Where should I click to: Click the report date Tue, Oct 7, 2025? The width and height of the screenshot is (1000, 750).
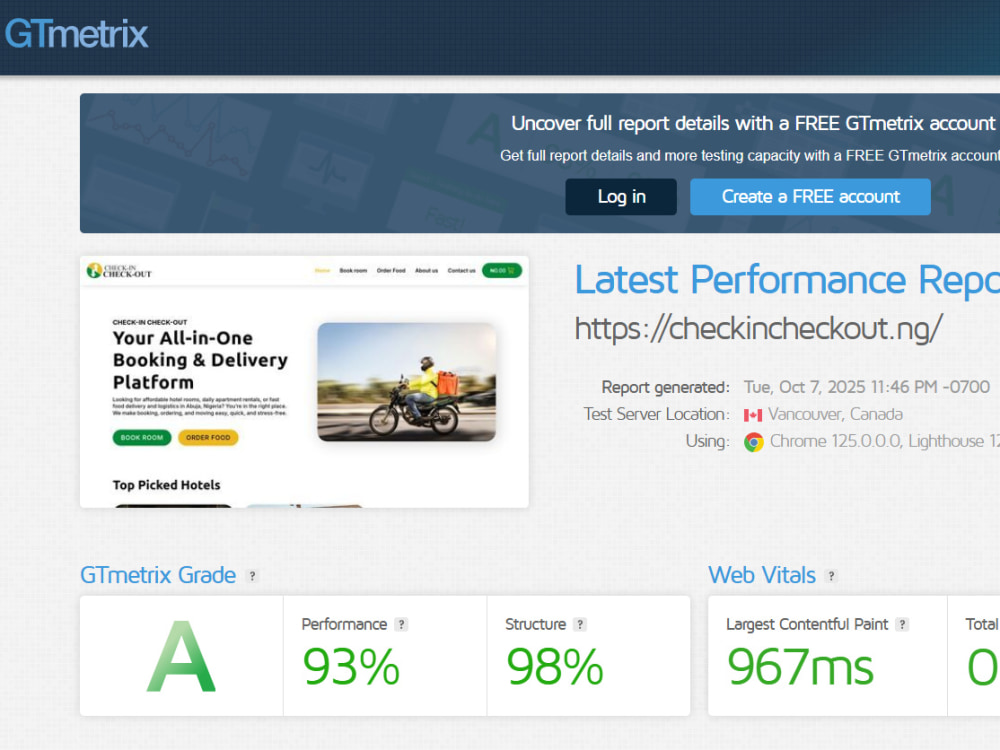coord(867,387)
